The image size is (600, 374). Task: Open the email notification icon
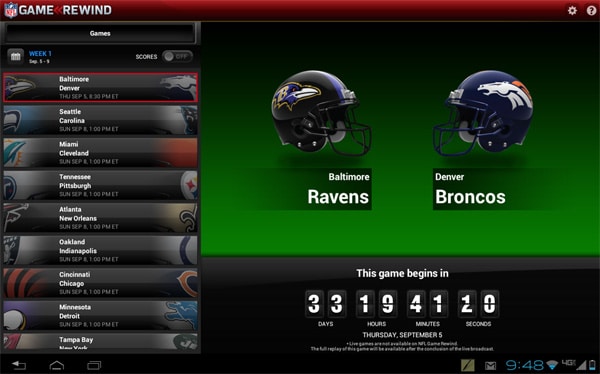pyautogui.click(x=491, y=366)
